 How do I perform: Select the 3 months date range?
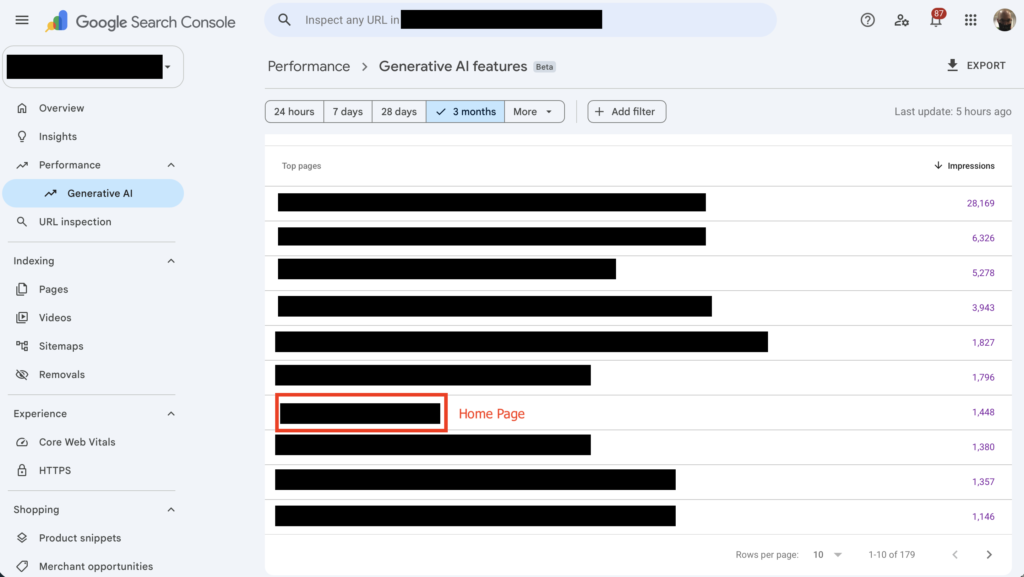coord(466,112)
